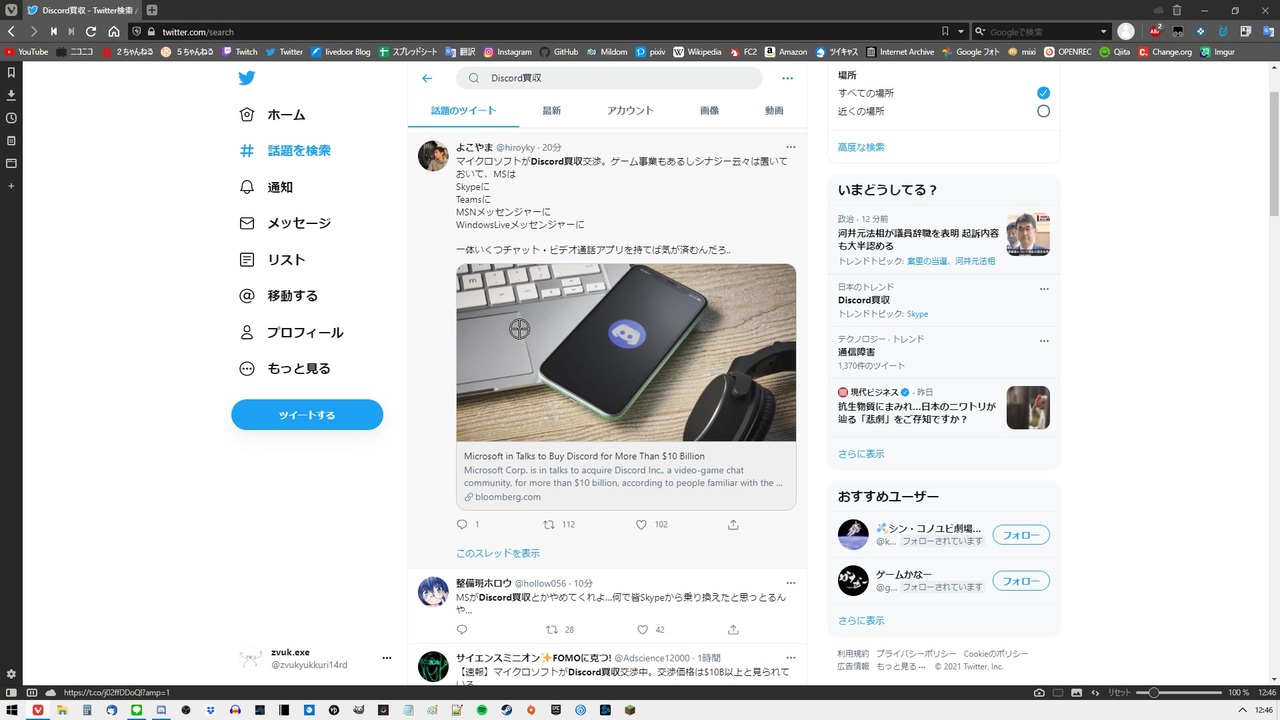Image resolution: width=1280 pixels, height=720 pixels.
Task: Open the Downloads side panel
Action: (x=11, y=95)
